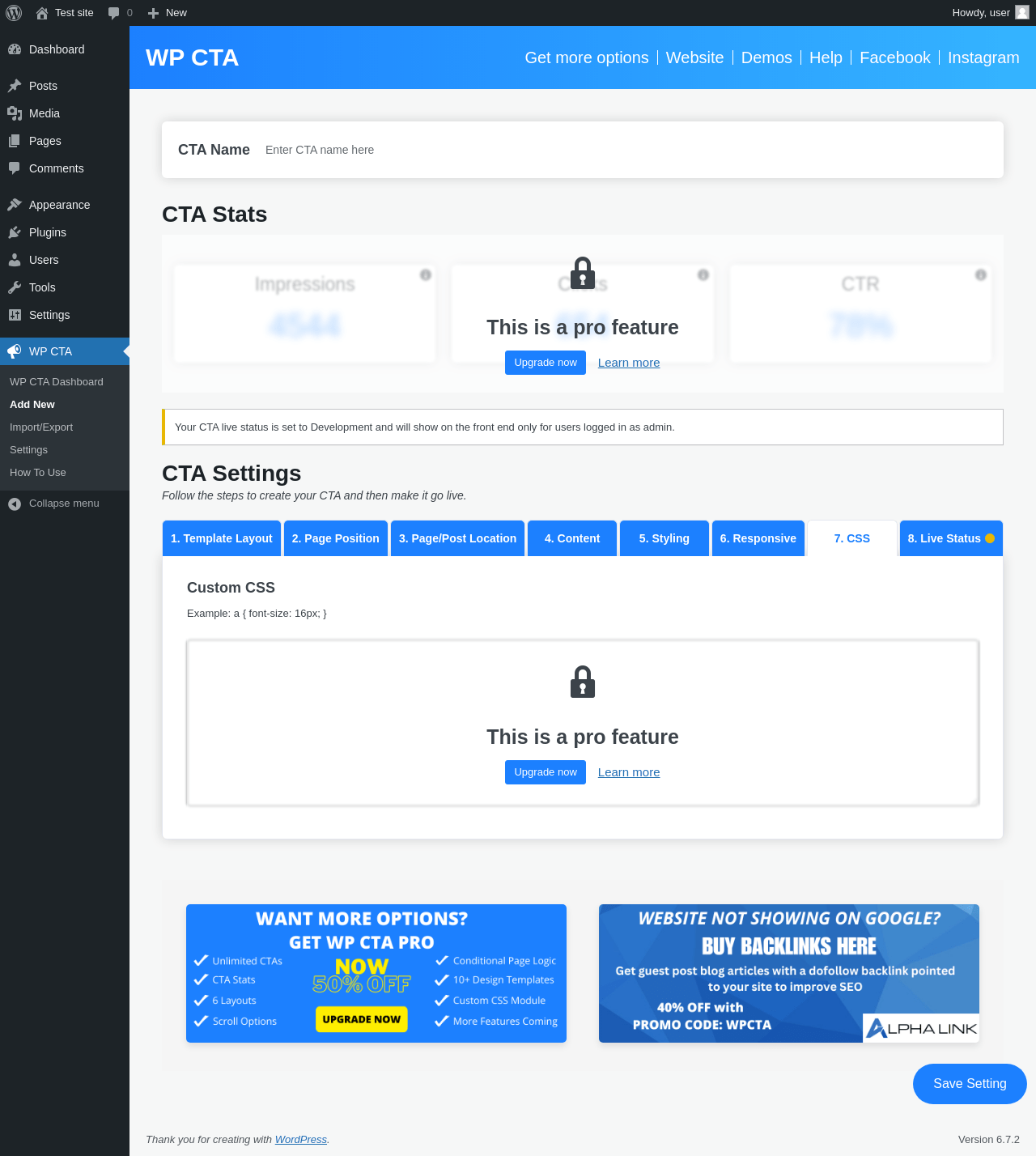This screenshot has width=1036, height=1156.
Task: Click the lock icon in CTA Stats
Action: pyautogui.click(x=583, y=273)
